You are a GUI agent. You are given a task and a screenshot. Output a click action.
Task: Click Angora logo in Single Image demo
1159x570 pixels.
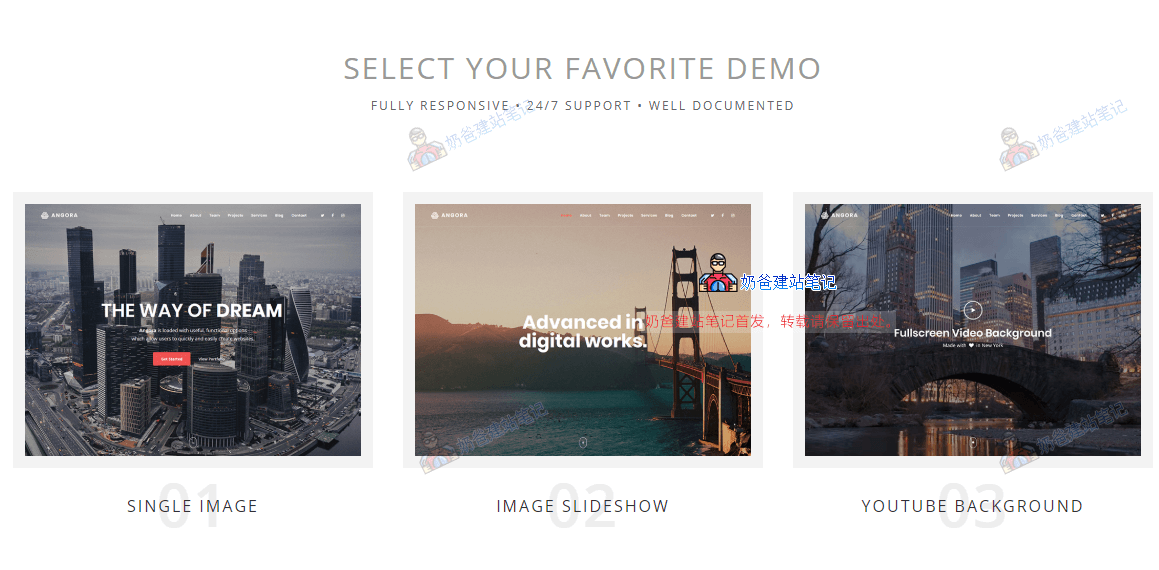pyautogui.click(x=59, y=215)
